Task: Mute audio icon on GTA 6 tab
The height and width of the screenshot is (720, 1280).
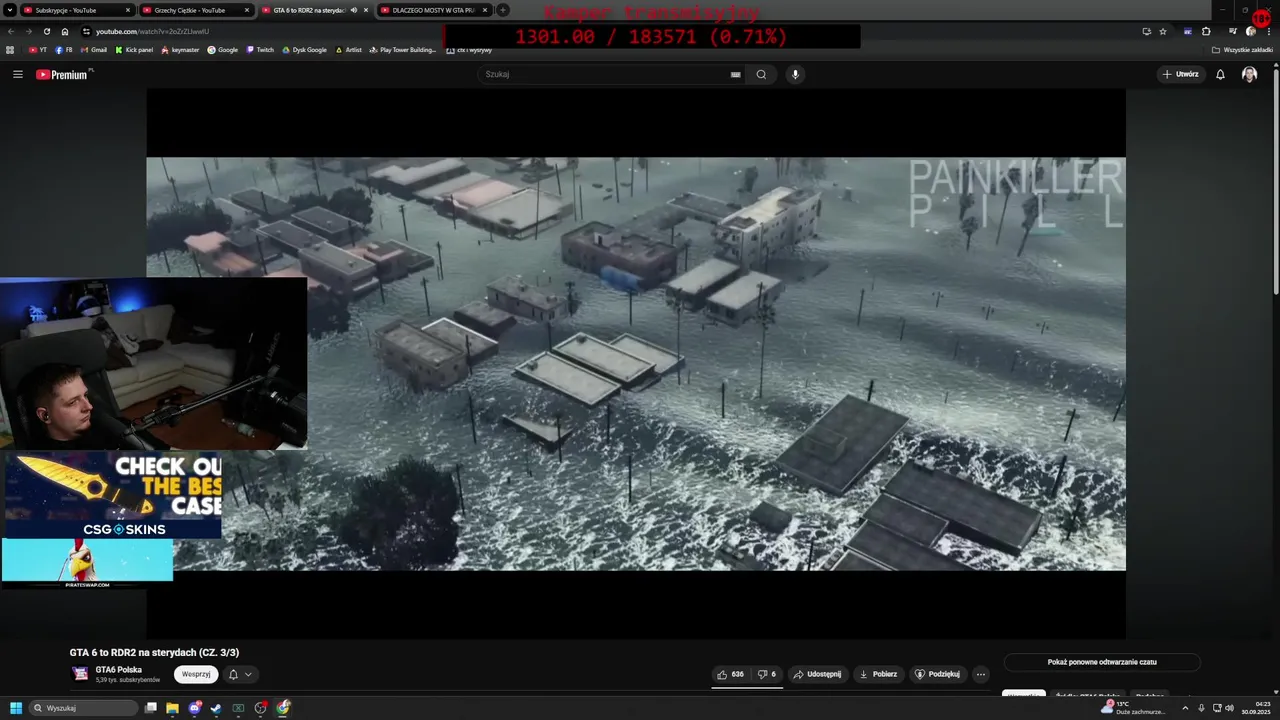Action: pyautogui.click(x=353, y=10)
